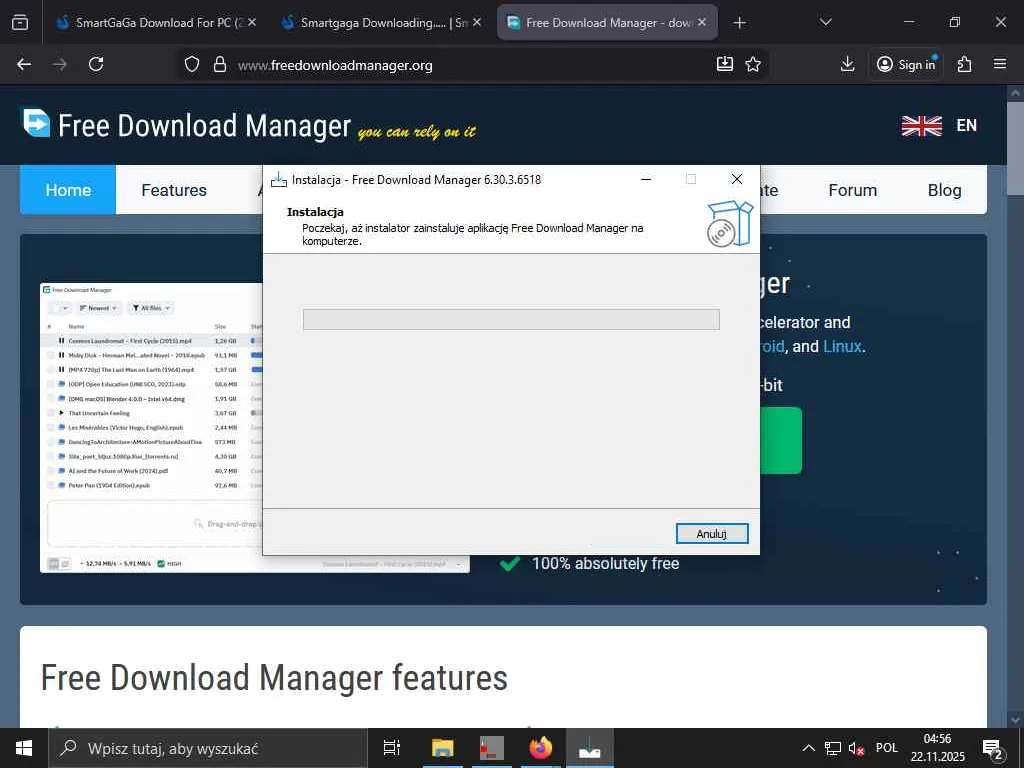Open Task View on the taskbar
Screen dimensions: 1024x768
[x=392, y=748]
